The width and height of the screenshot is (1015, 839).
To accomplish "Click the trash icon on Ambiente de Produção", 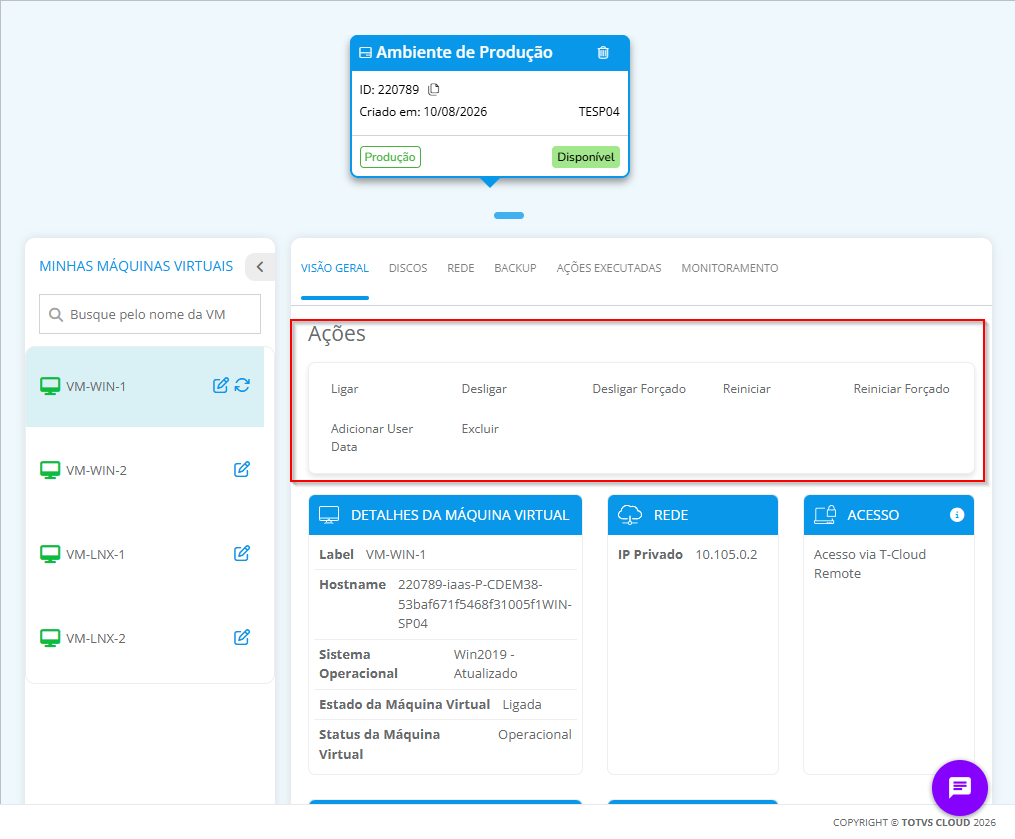I will click(603, 52).
